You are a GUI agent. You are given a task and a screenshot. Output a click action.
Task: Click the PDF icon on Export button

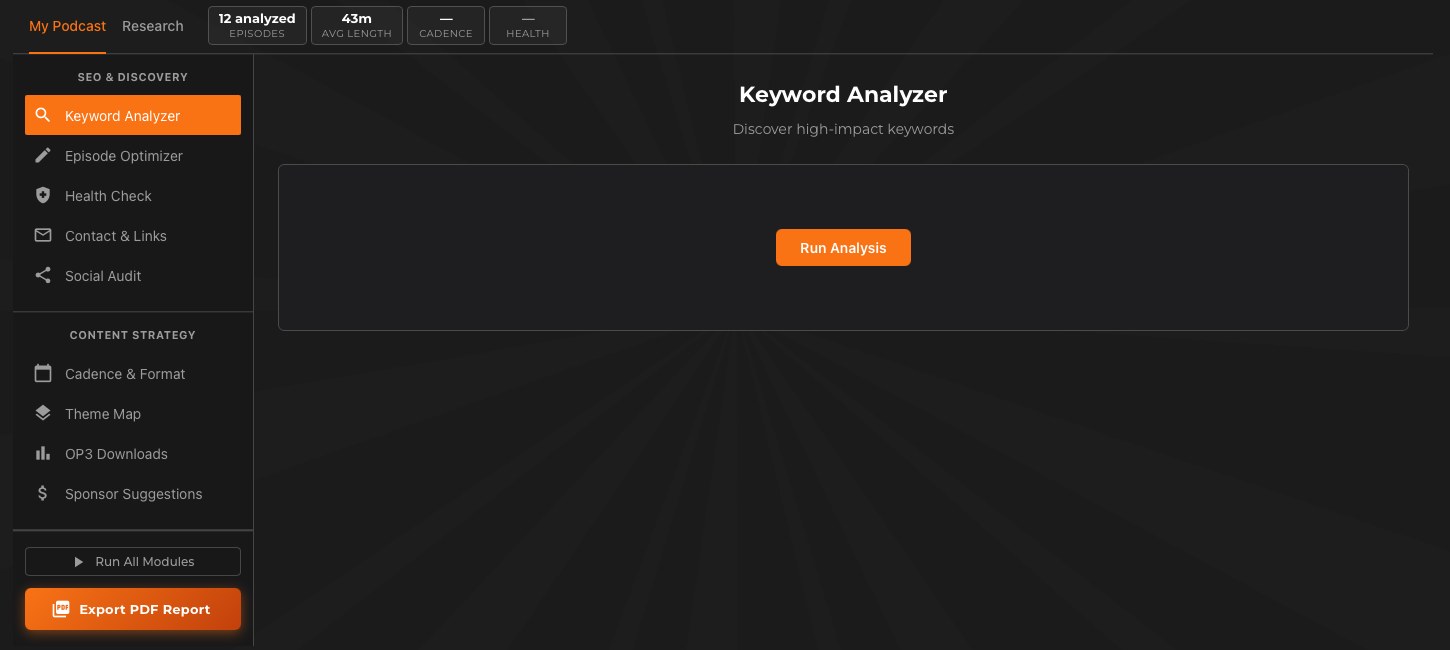(61, 609)
